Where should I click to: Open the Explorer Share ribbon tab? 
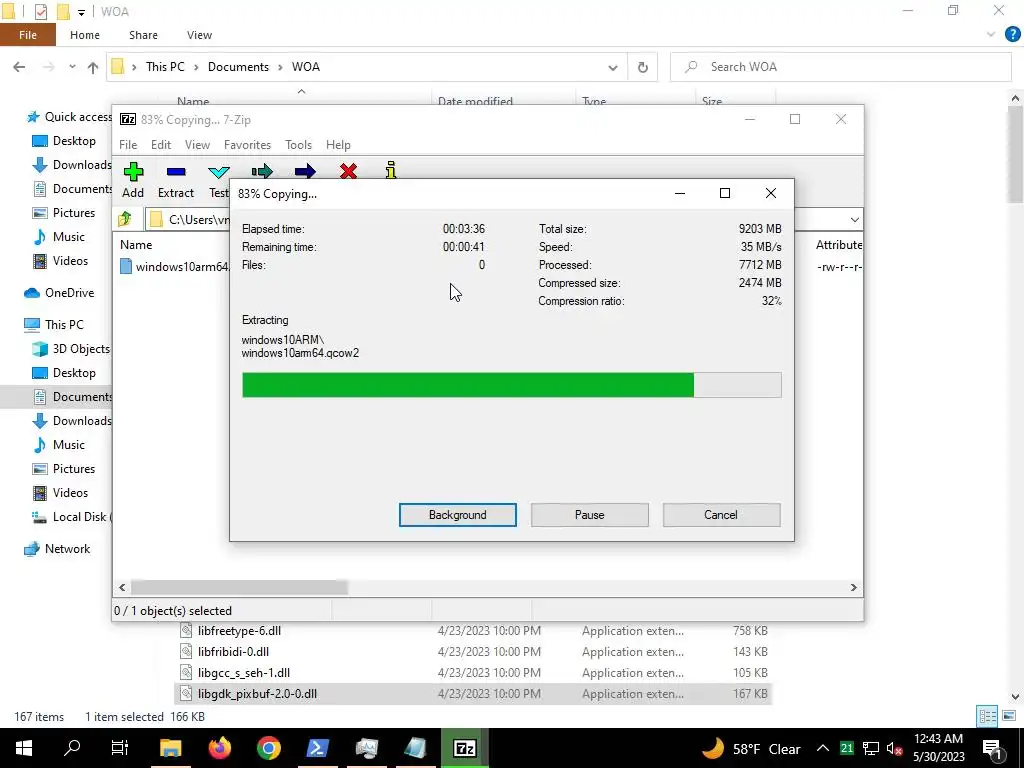tap(143, 35)
